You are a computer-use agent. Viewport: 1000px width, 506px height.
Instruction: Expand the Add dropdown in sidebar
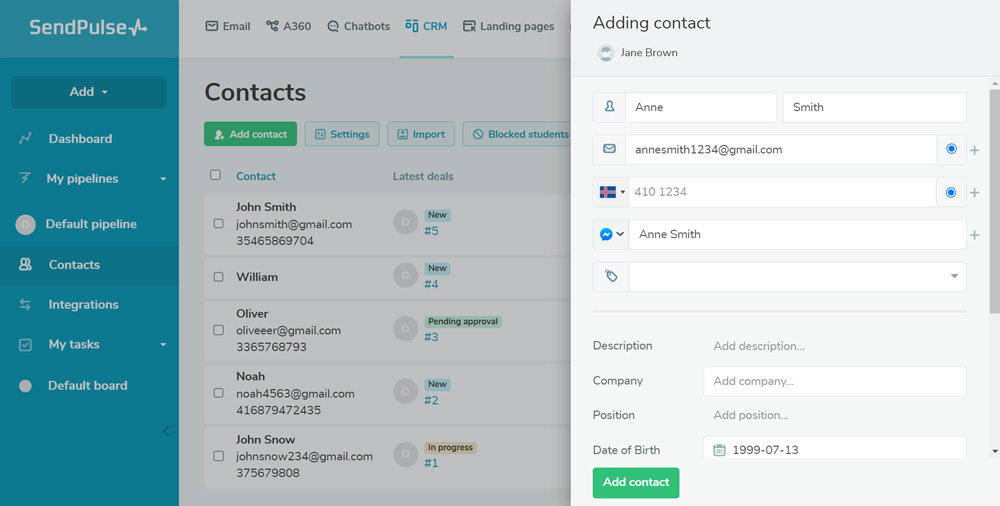(x=89, y=92)
